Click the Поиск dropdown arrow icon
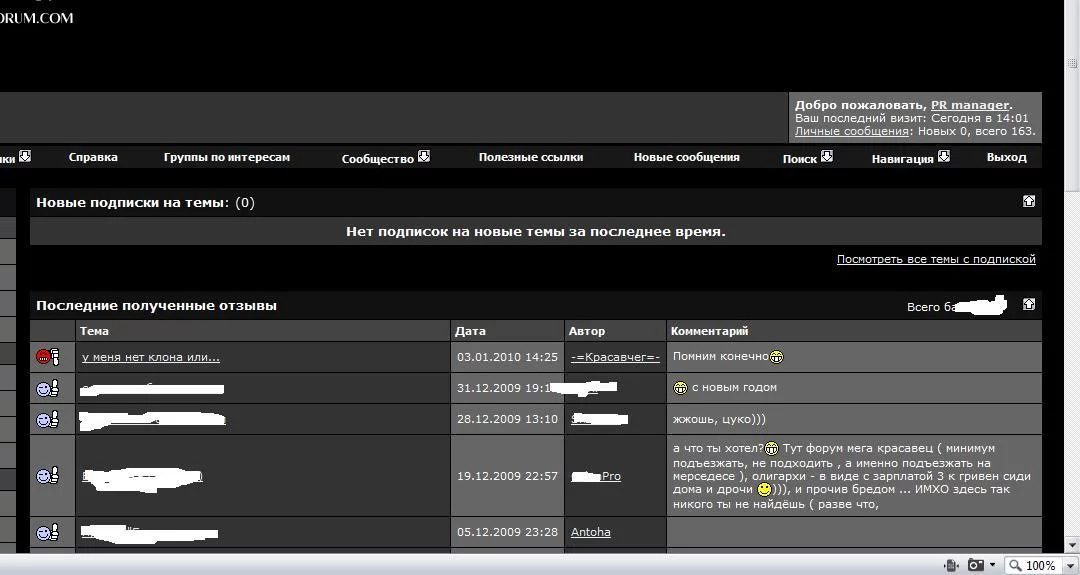Viewport: 1080px width, 575px height. pyautogui.click(x=827, y=156)
